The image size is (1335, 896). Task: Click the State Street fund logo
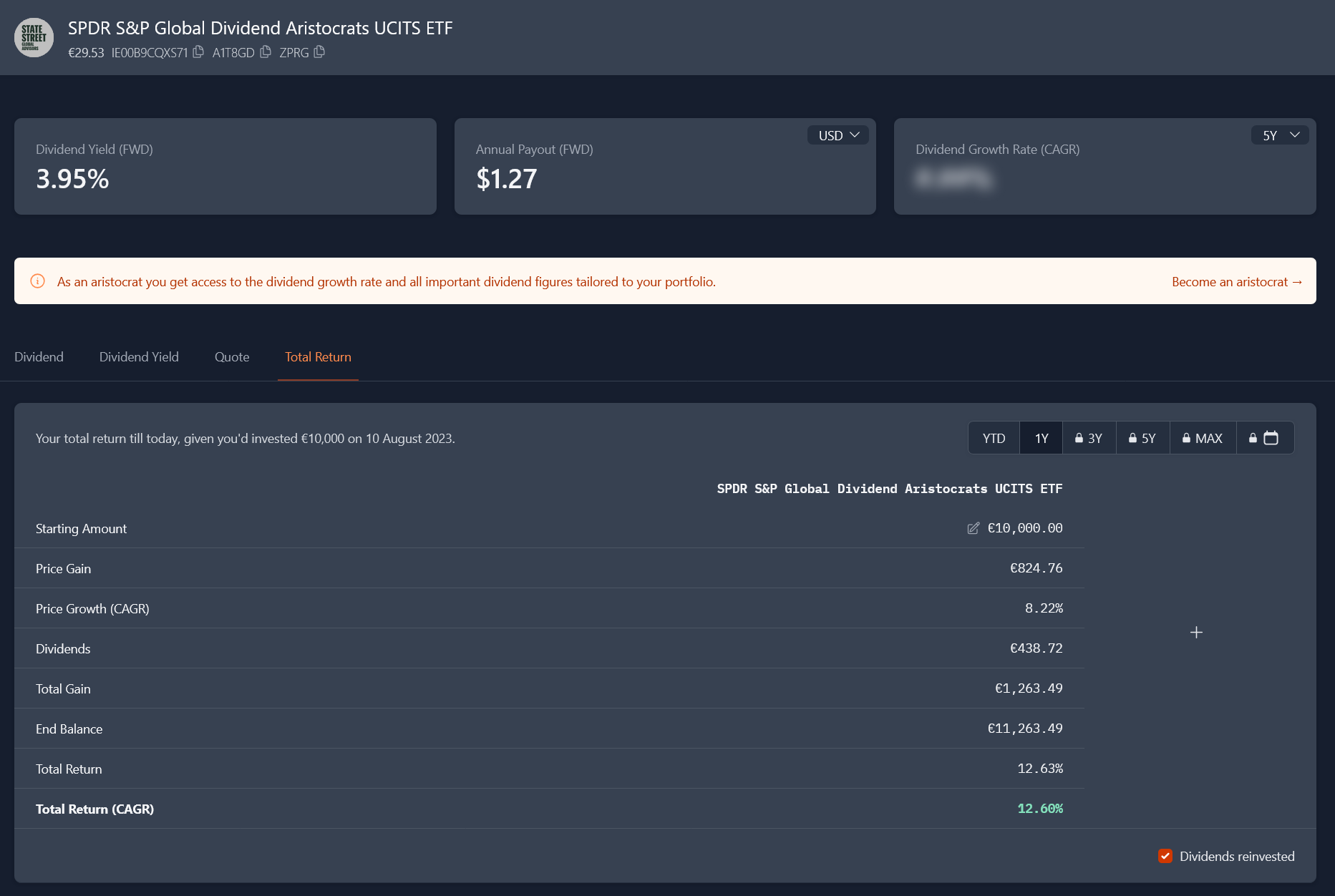coord(34,38)
